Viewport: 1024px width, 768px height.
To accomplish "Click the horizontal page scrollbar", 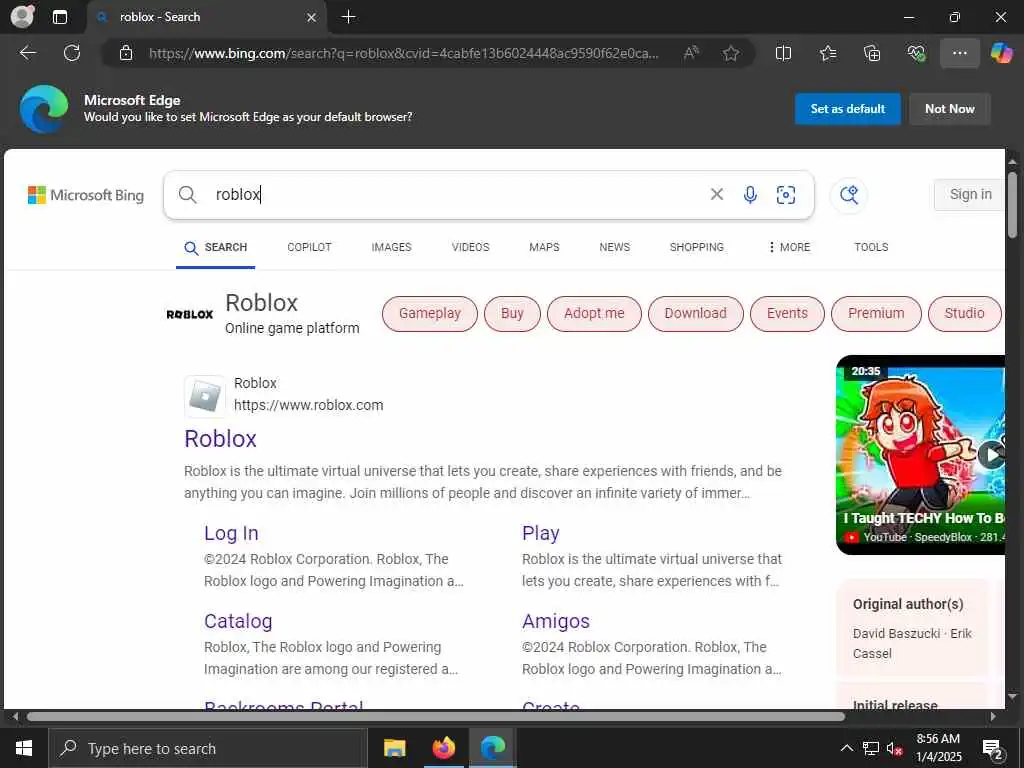I will click(x=436, y=716).
